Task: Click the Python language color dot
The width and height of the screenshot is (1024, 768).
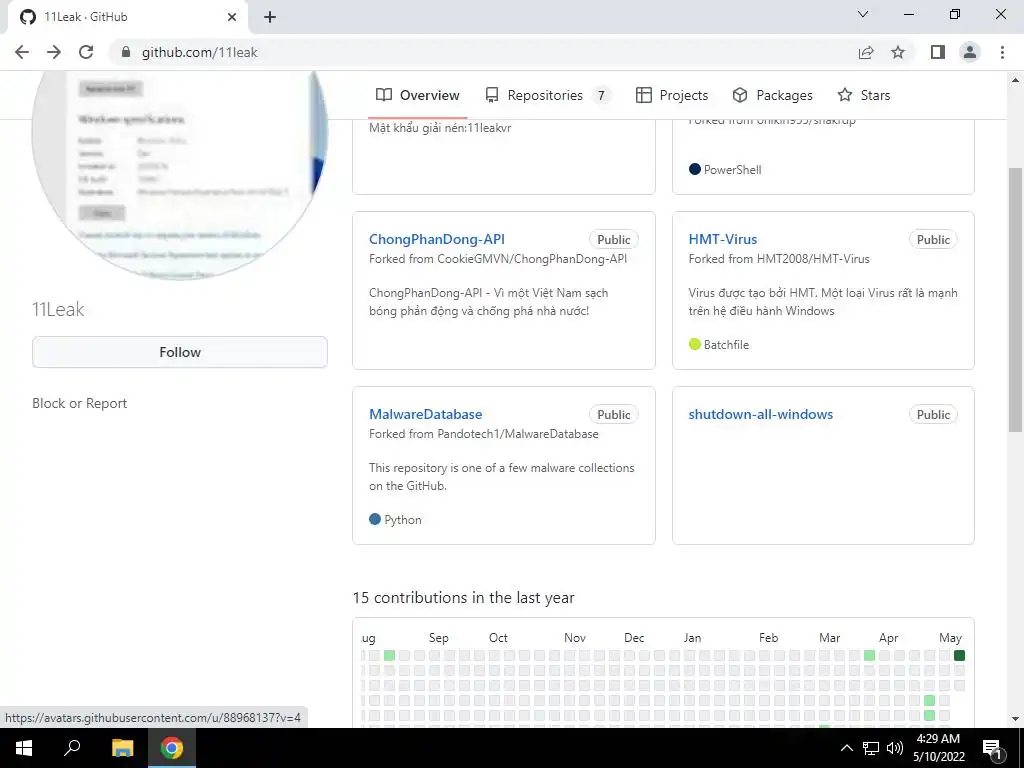Action: (375, 519)
